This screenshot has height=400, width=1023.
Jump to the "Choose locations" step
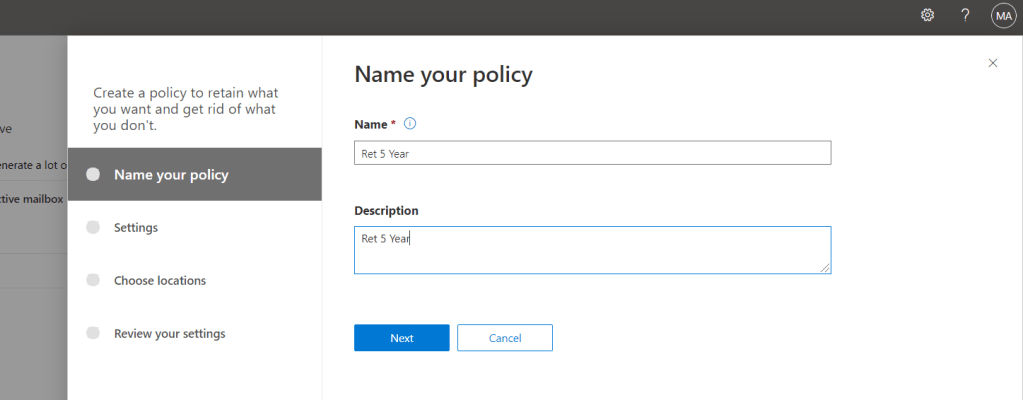coord(160,281)
